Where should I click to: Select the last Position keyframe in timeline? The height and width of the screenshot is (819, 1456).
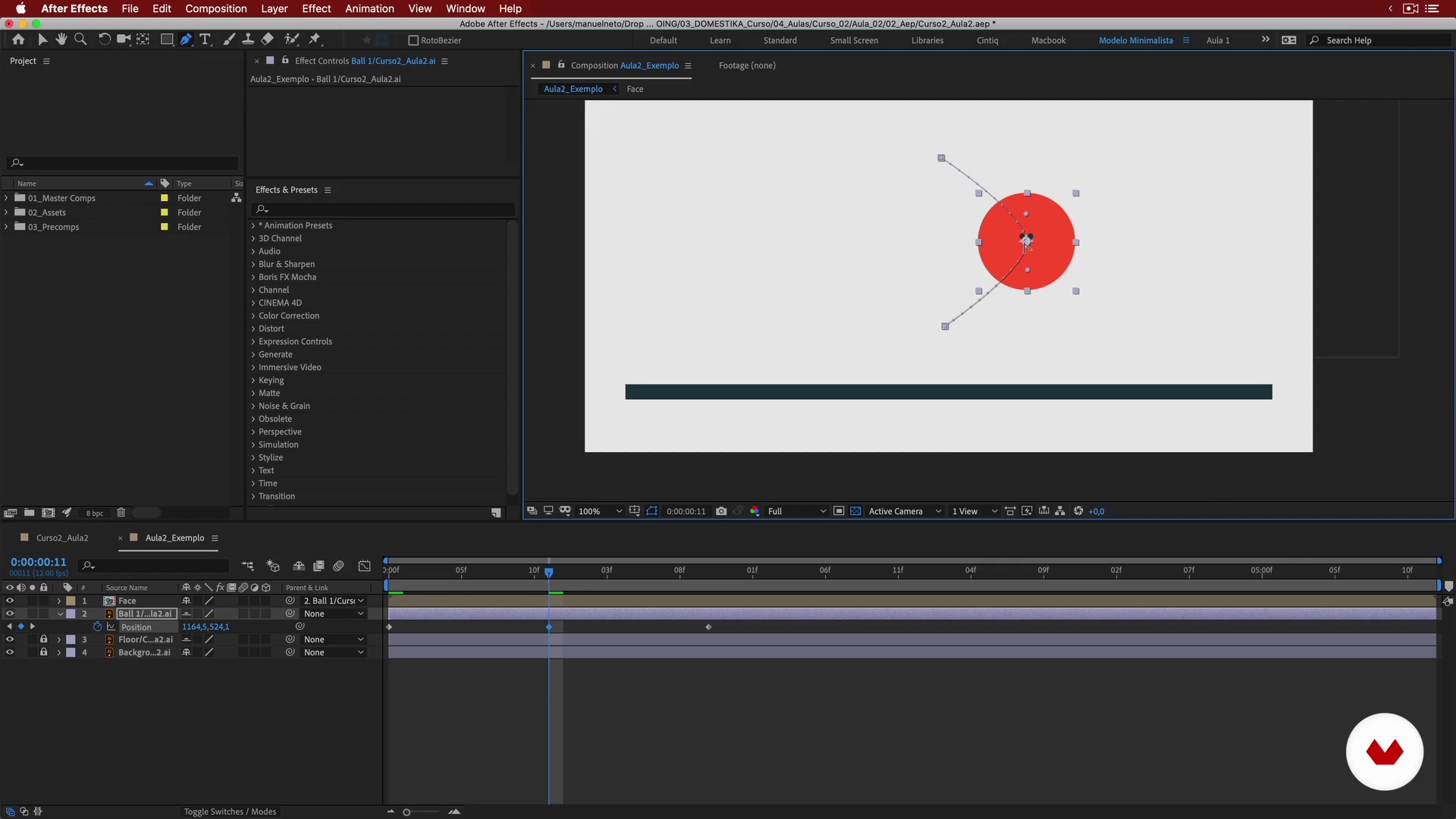click(x=708, y=627)
